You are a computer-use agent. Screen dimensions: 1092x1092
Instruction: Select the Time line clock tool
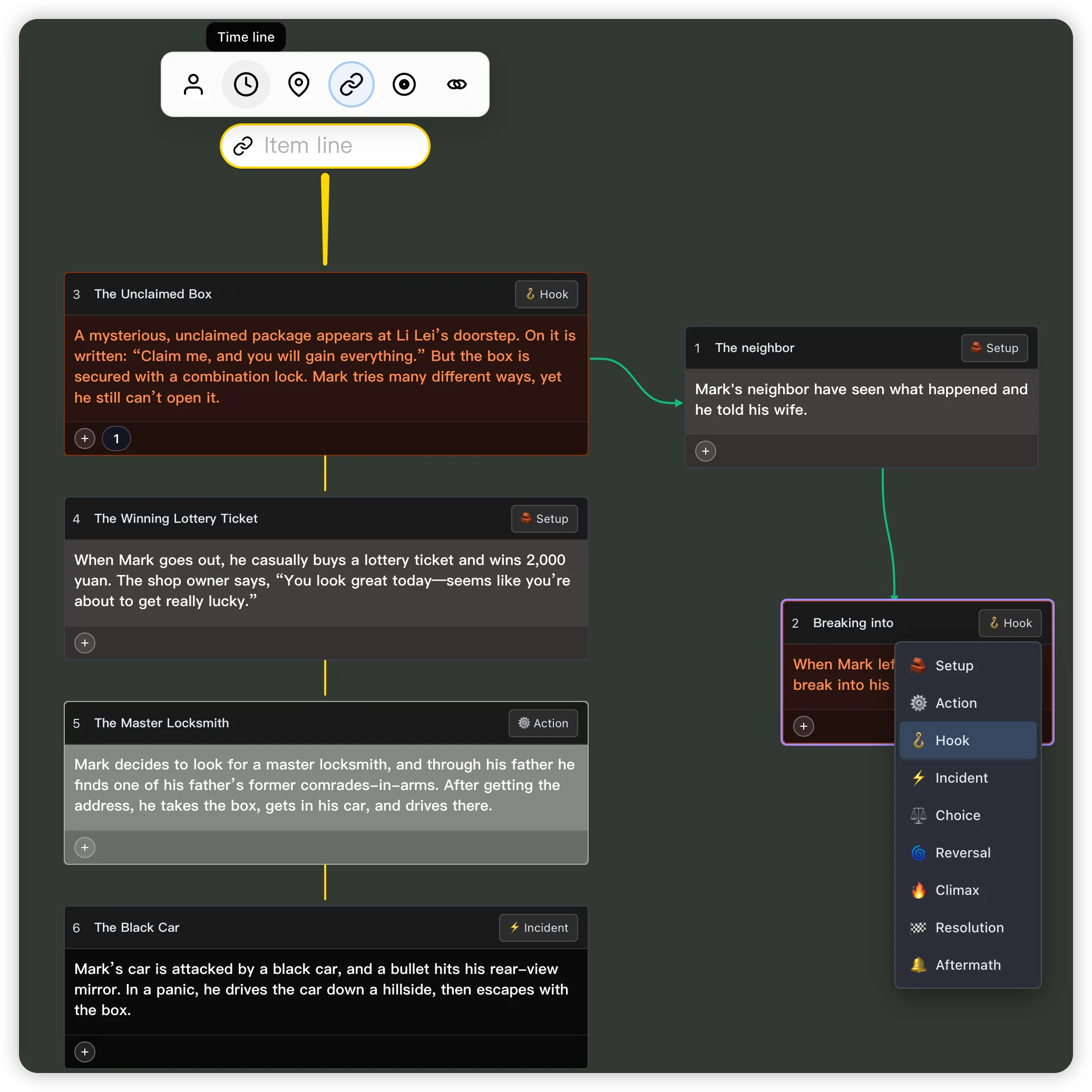click(x=246, y=84)
